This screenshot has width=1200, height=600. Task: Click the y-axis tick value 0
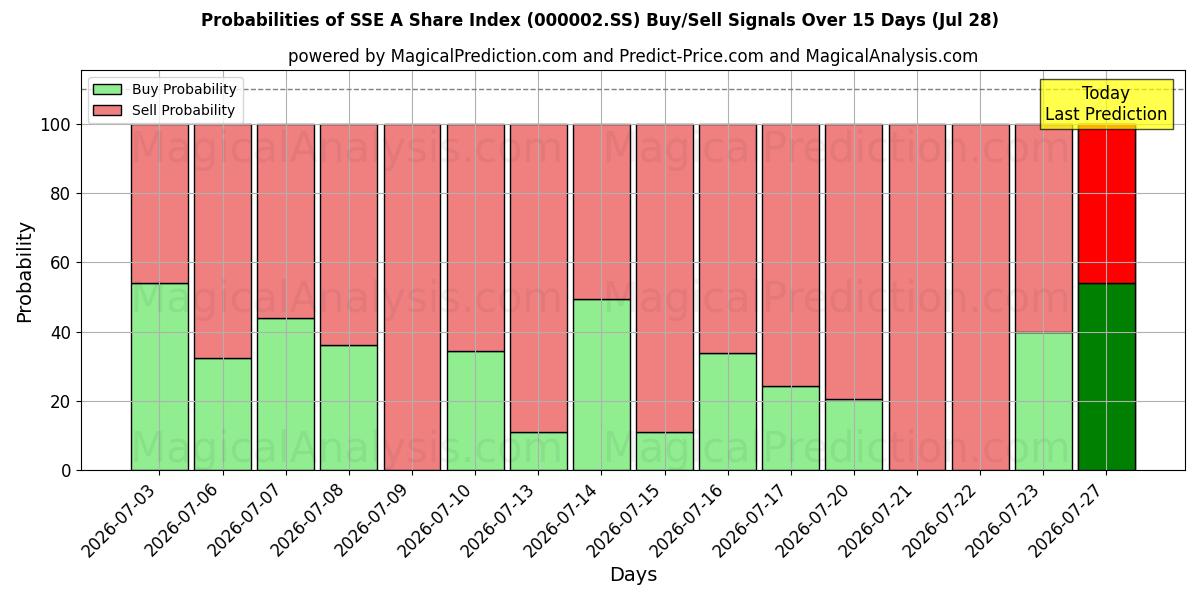coord(68,470)
